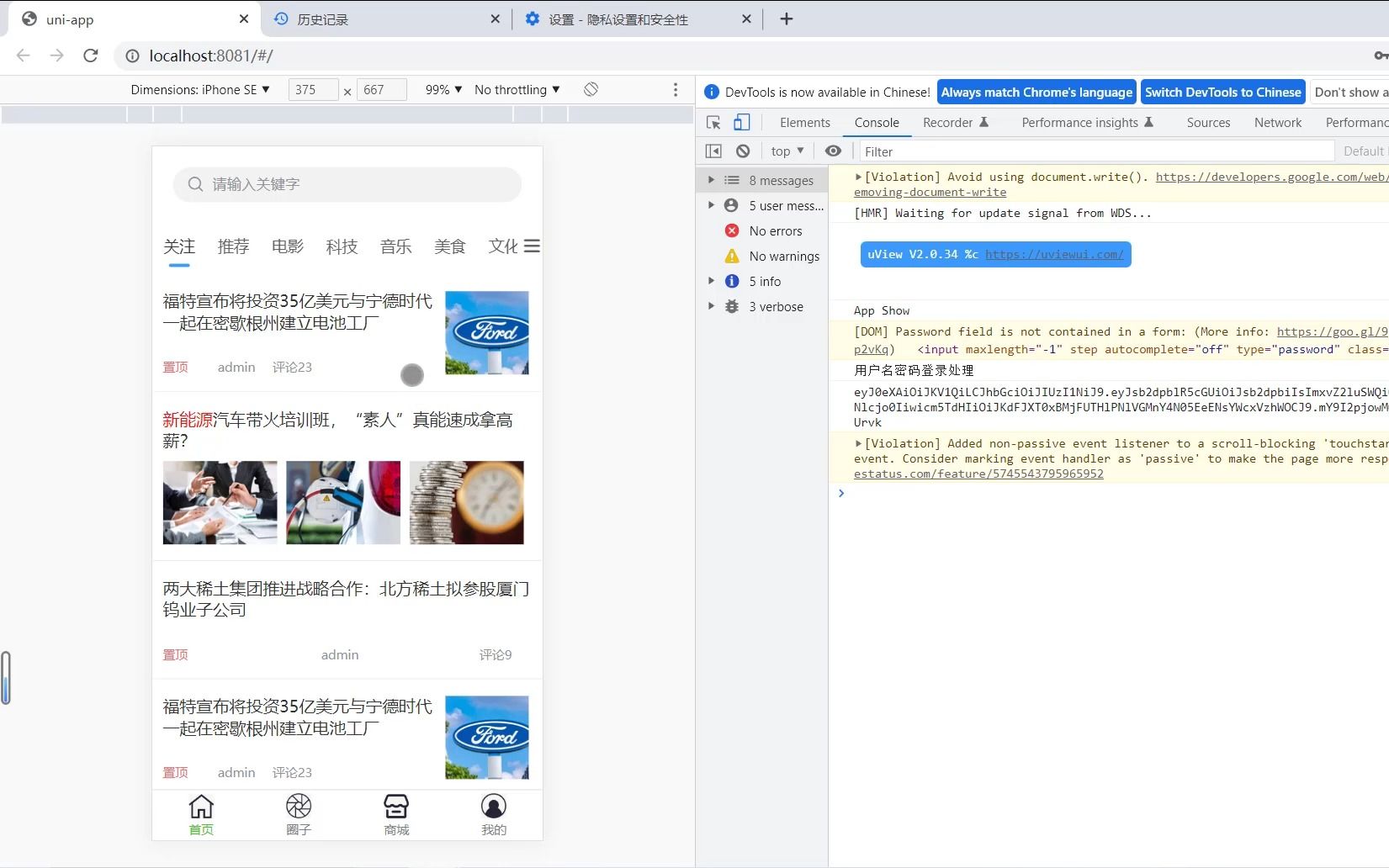Expand the touchstart violation console message
Image resolution: width=1389 pixels, height=868 pixels.
[857, 443]
